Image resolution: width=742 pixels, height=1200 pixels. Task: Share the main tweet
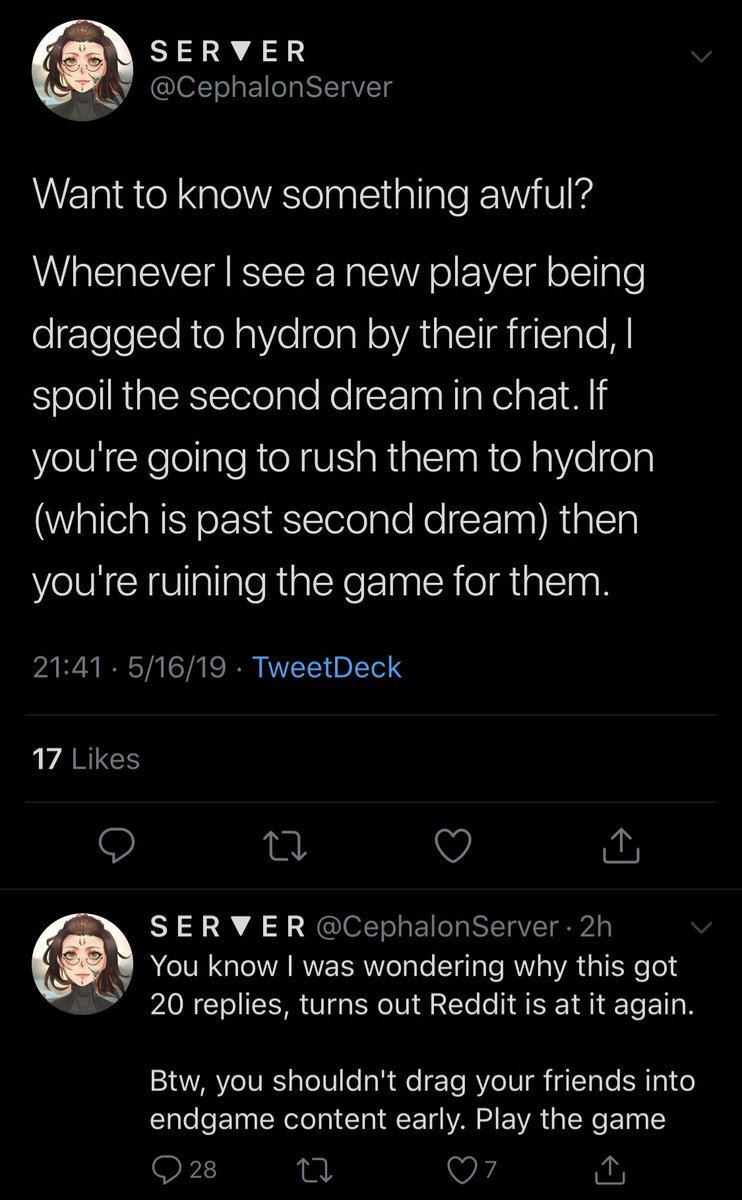(620, 847)
